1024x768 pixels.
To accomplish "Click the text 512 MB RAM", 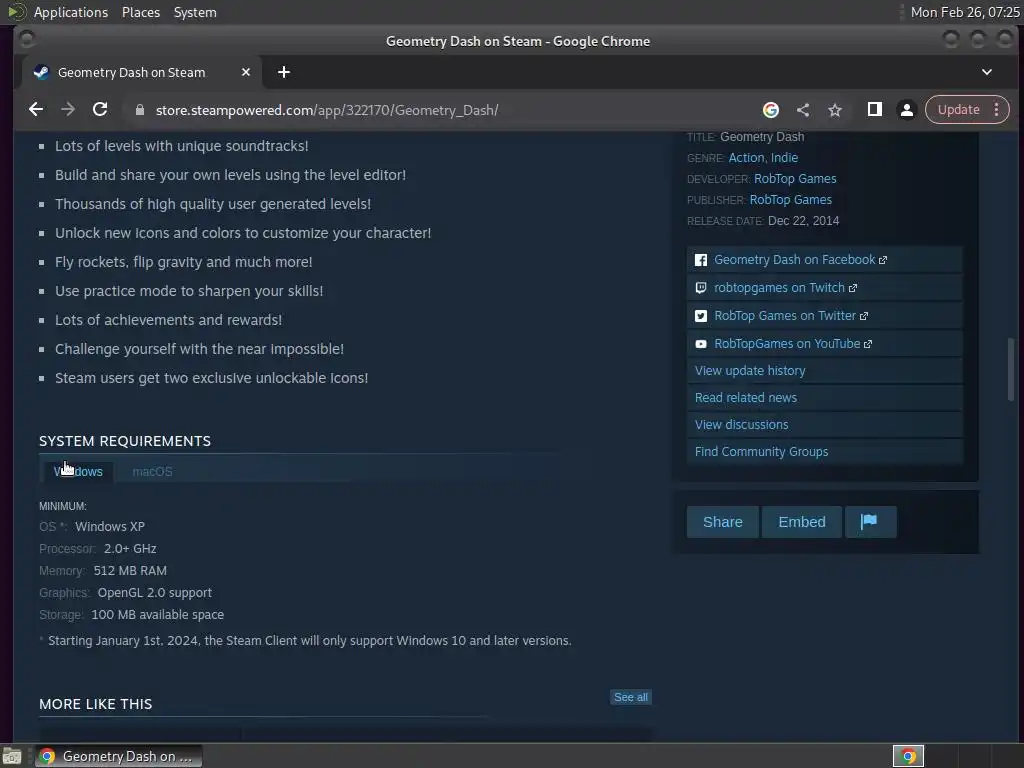I will coord(130,571).
